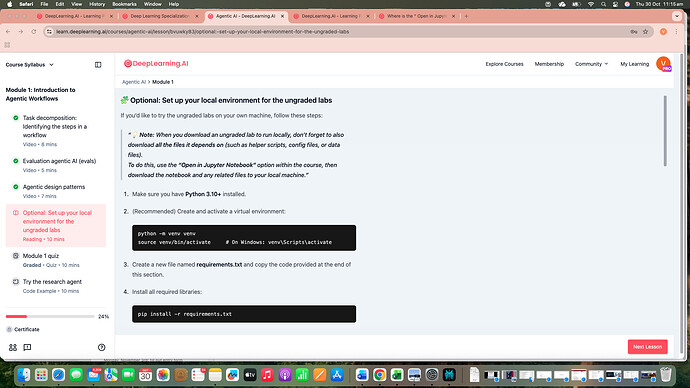Open the browser three-dot menu
Image resolution: width=690 pixels, height=388 pixels.
pos(676,32)
